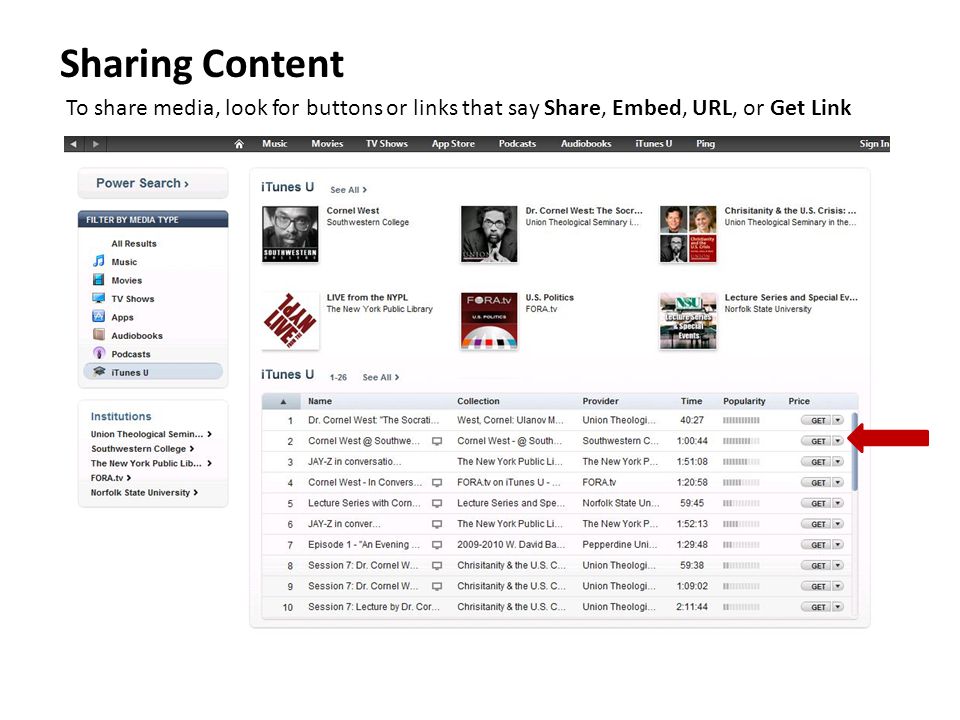Open FORA.tv U.S. Politics artwork

point(489,321)
